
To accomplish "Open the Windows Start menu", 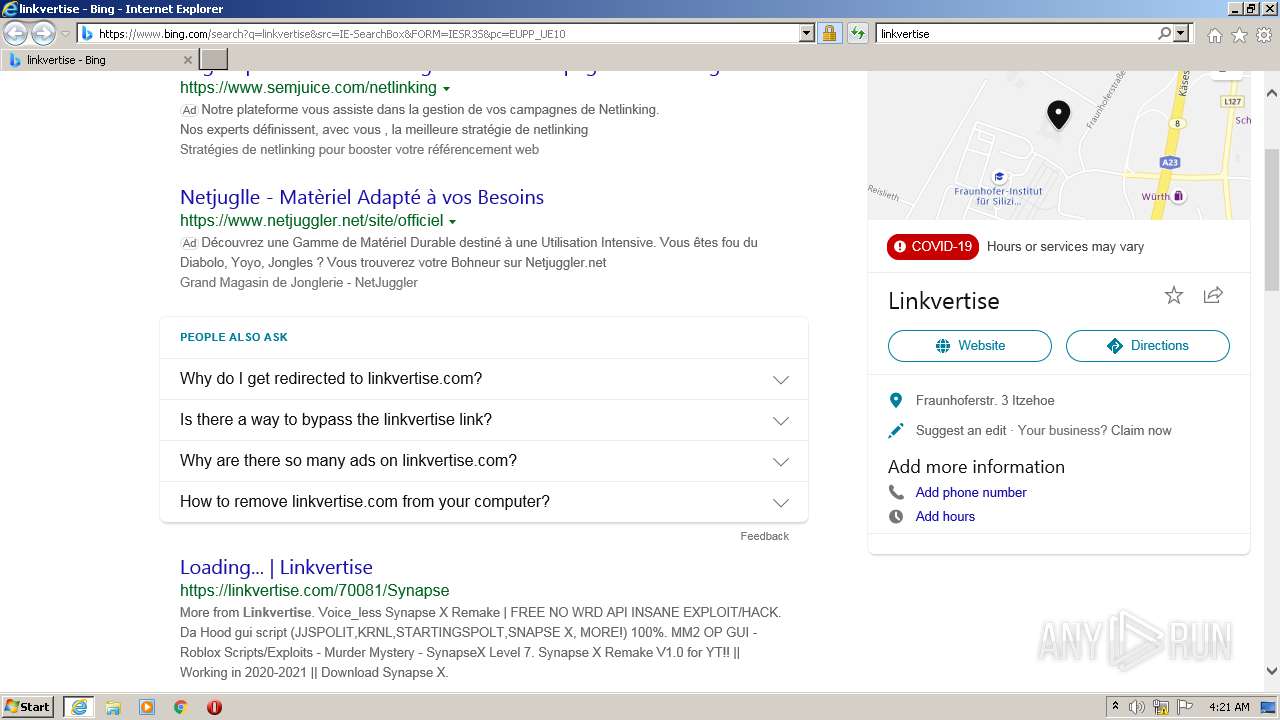I will point(28,706).
